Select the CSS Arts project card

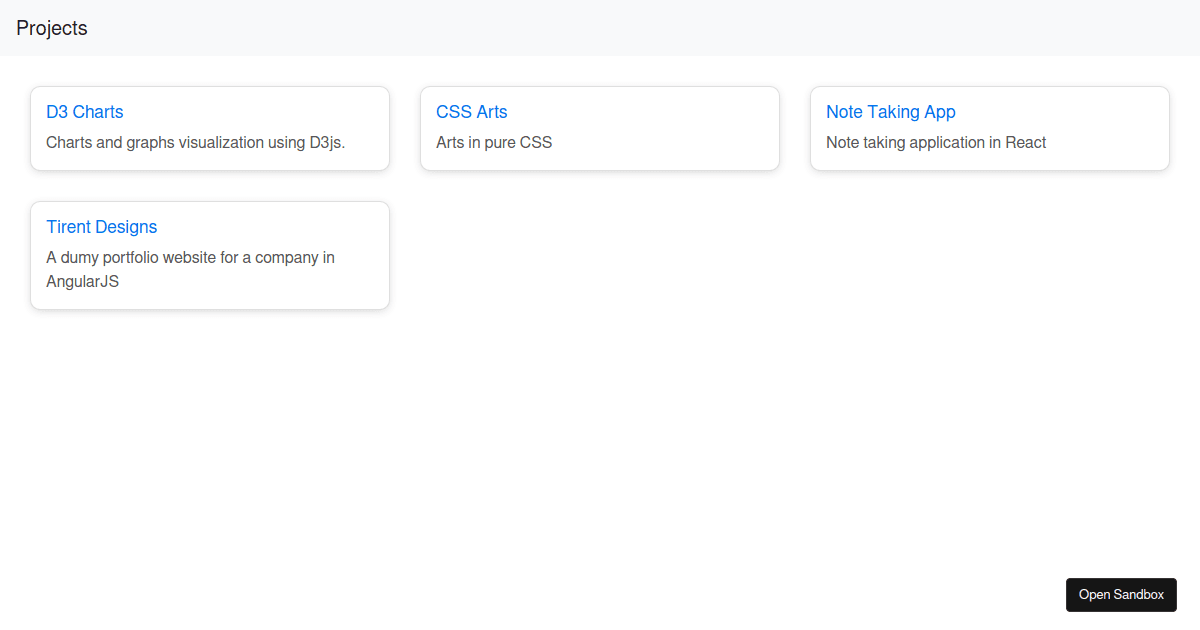coord(600,128)
